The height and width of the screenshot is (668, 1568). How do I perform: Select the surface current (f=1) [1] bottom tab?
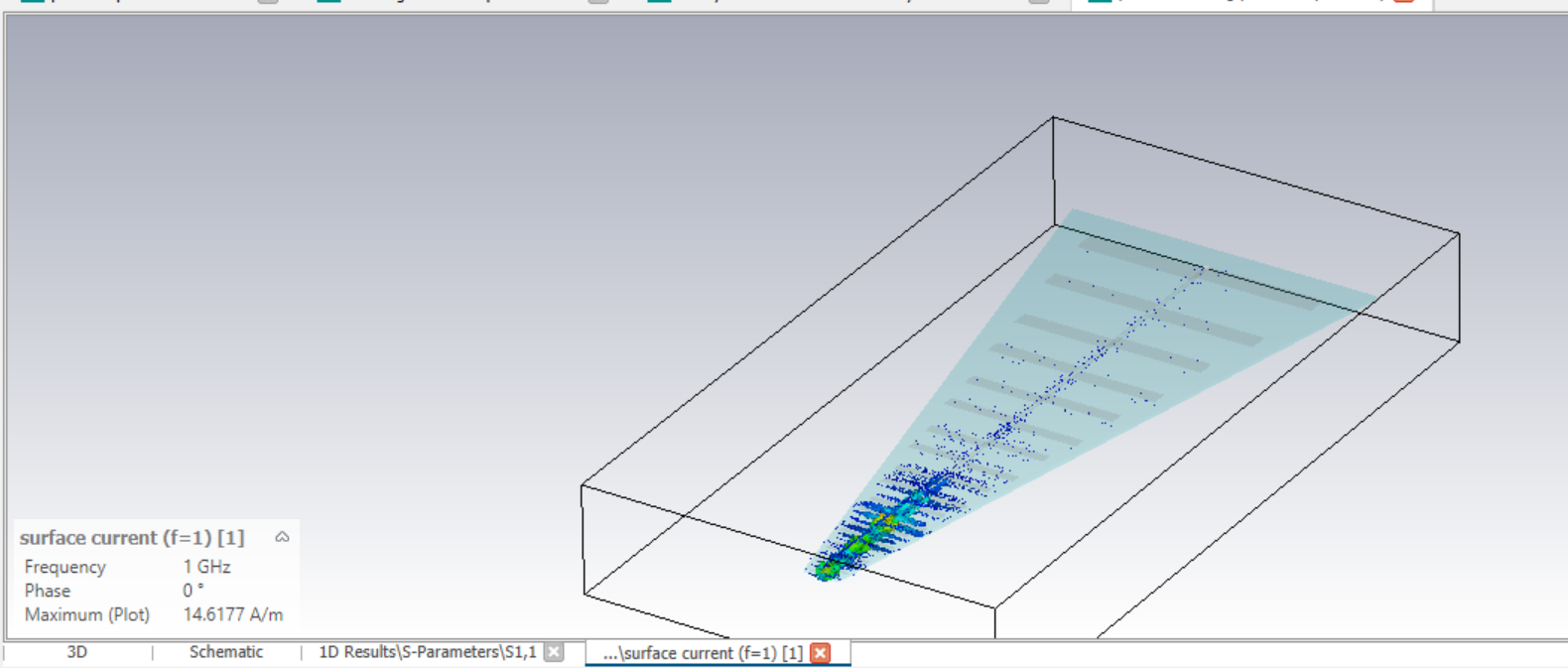(x=703, y=653)
